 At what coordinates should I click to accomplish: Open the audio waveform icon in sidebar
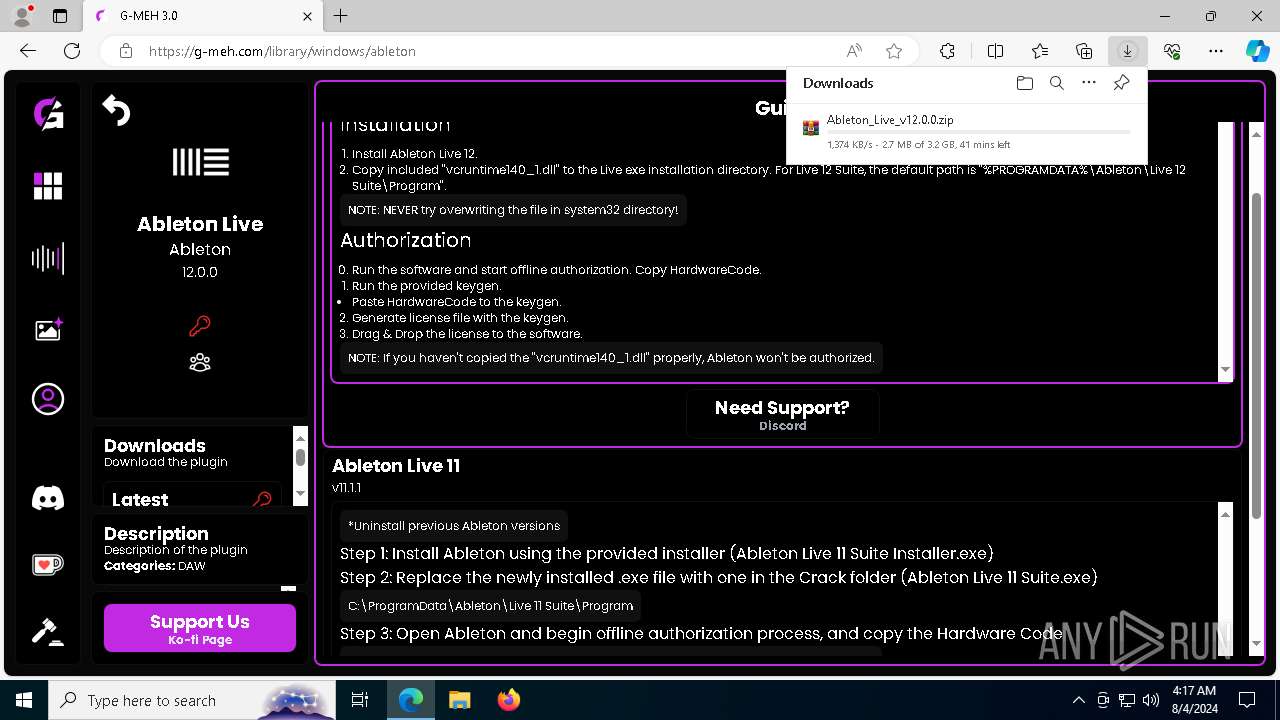[x=48, y=259]
